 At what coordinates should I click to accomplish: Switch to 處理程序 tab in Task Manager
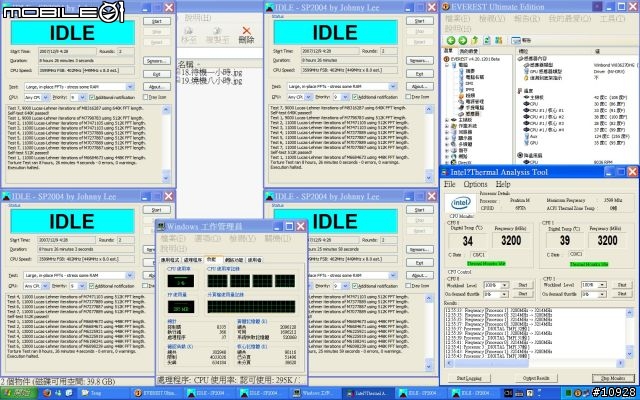tap(193, 260)
